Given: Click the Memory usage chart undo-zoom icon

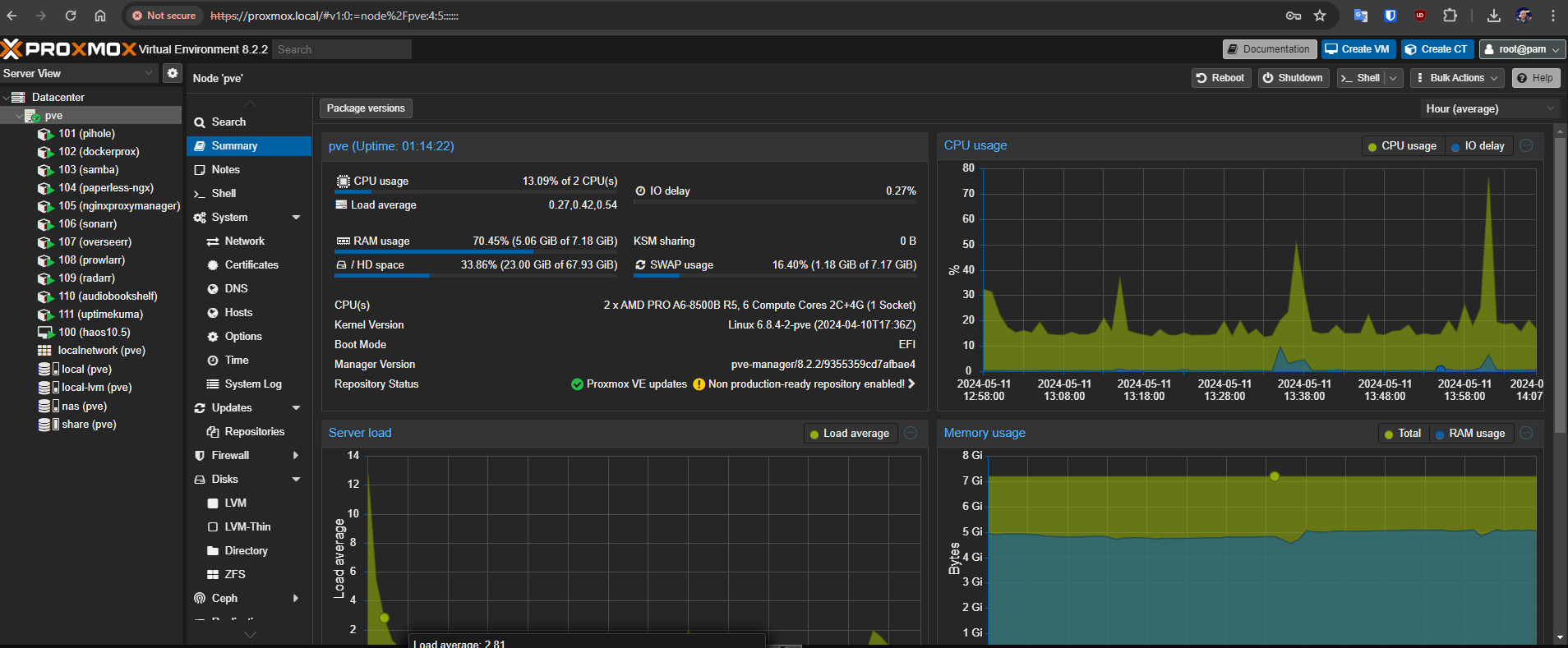Looking at the screenshot, I should point(1526,433).
